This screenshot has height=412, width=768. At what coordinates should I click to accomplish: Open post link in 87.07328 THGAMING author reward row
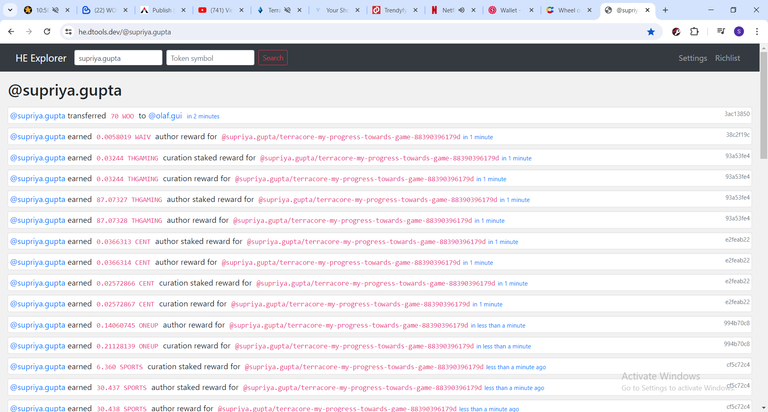click(x=352, y=220)
